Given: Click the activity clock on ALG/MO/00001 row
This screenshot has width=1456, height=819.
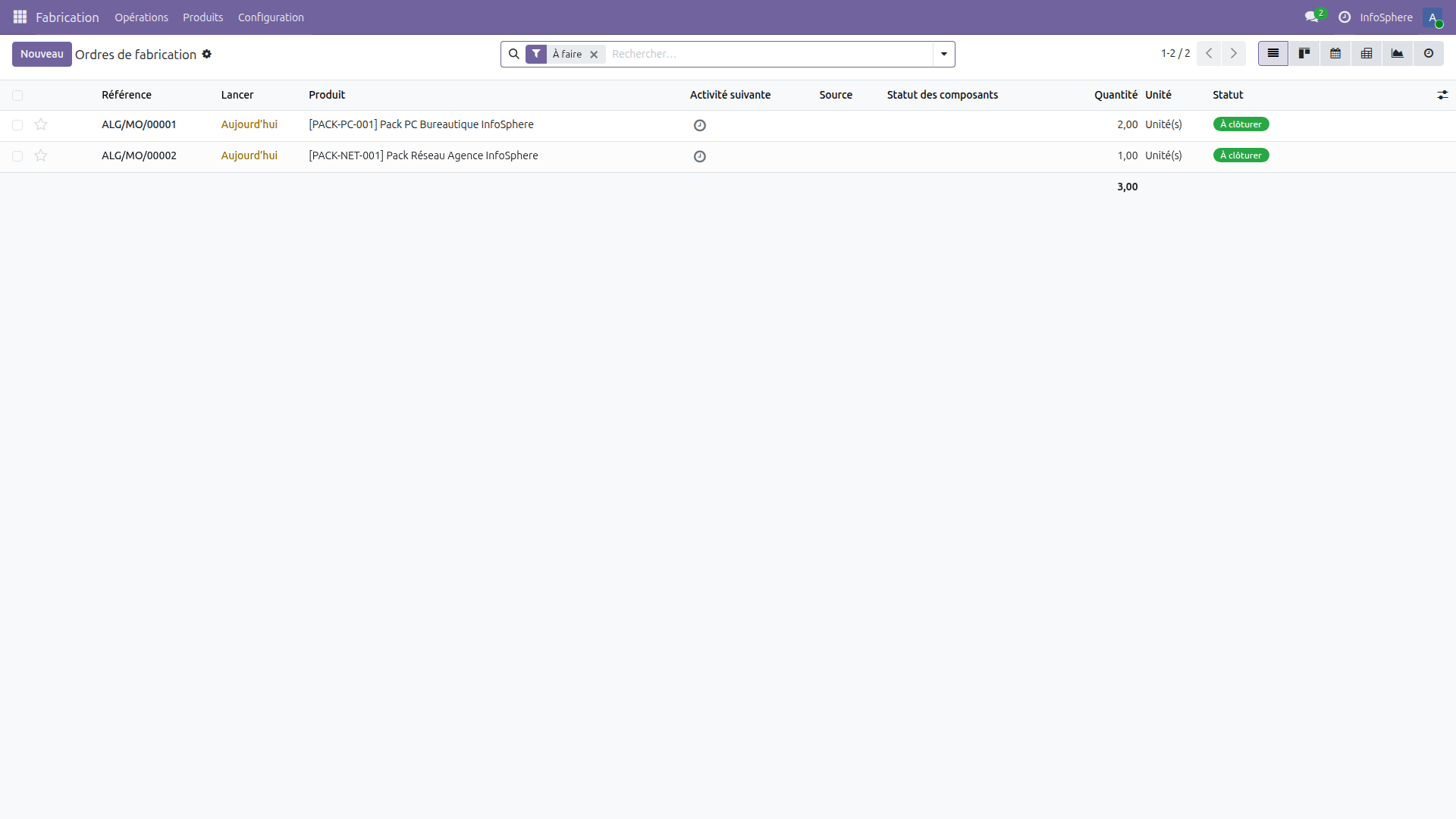Looking at the screenshot, I should [x=699, y=125].
